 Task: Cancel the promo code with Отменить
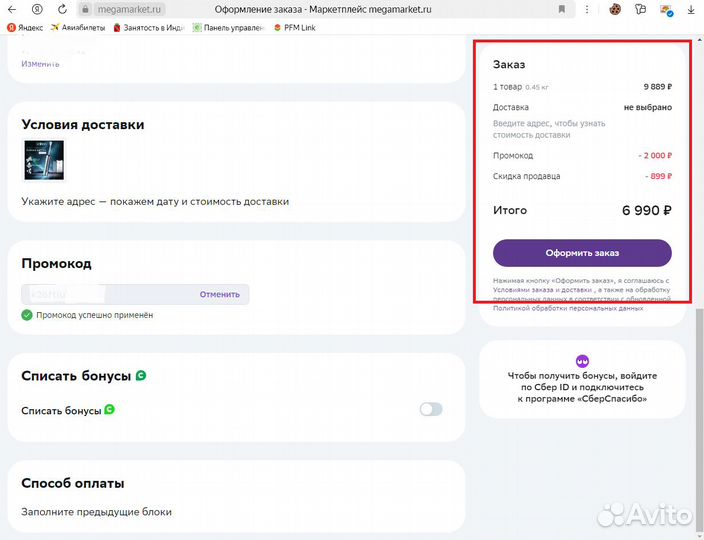click(x=220, y=294)
